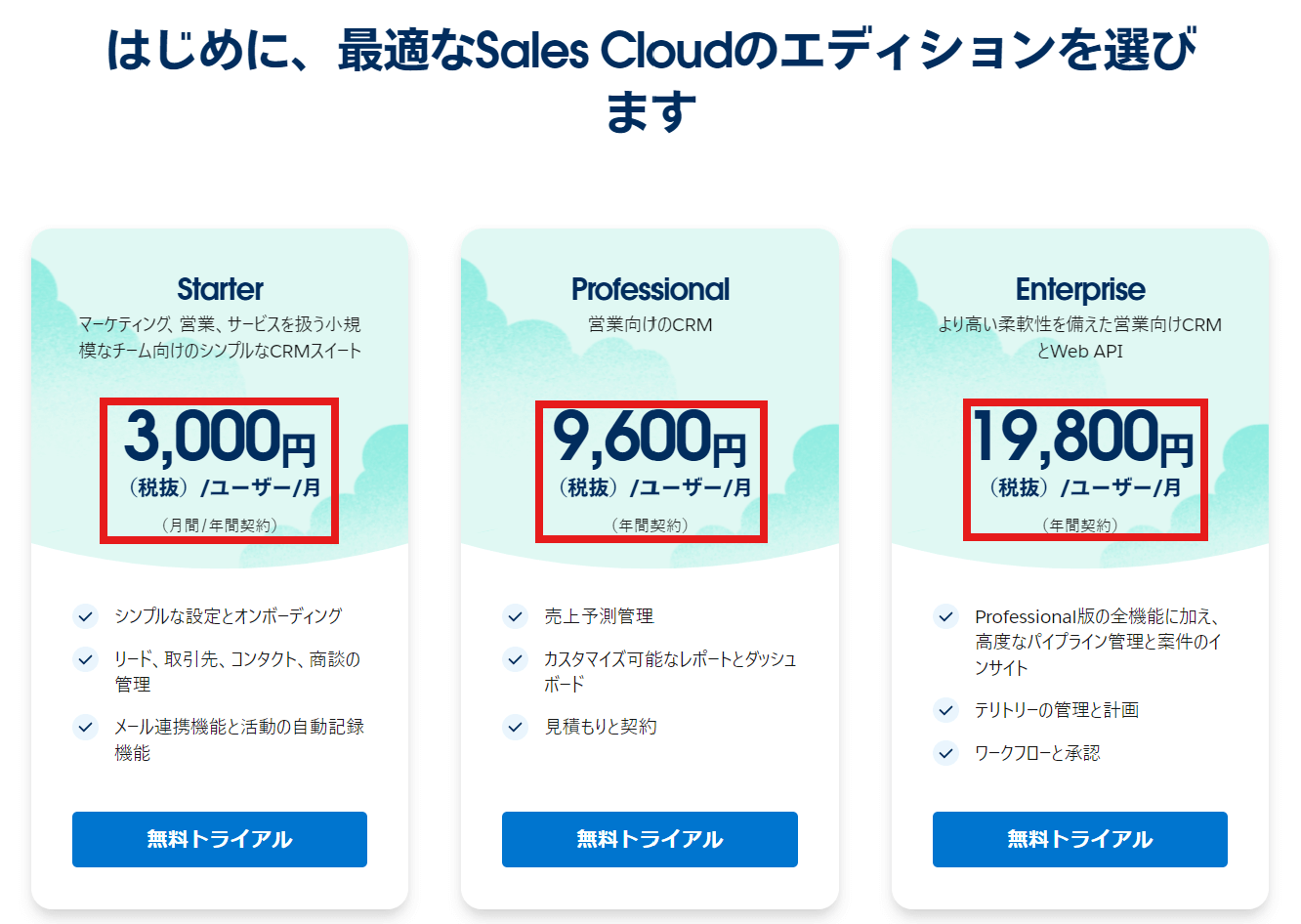This screenshot has width=1301, height=924.
Task: Click the page heading about Sales Cloud editions
Action: click(x=650, y=68)
